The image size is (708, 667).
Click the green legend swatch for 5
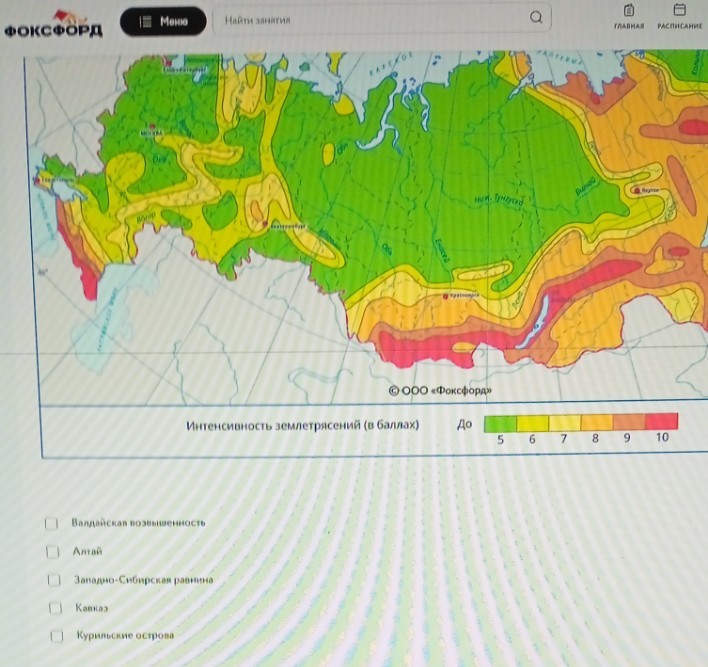pos(500,422)
